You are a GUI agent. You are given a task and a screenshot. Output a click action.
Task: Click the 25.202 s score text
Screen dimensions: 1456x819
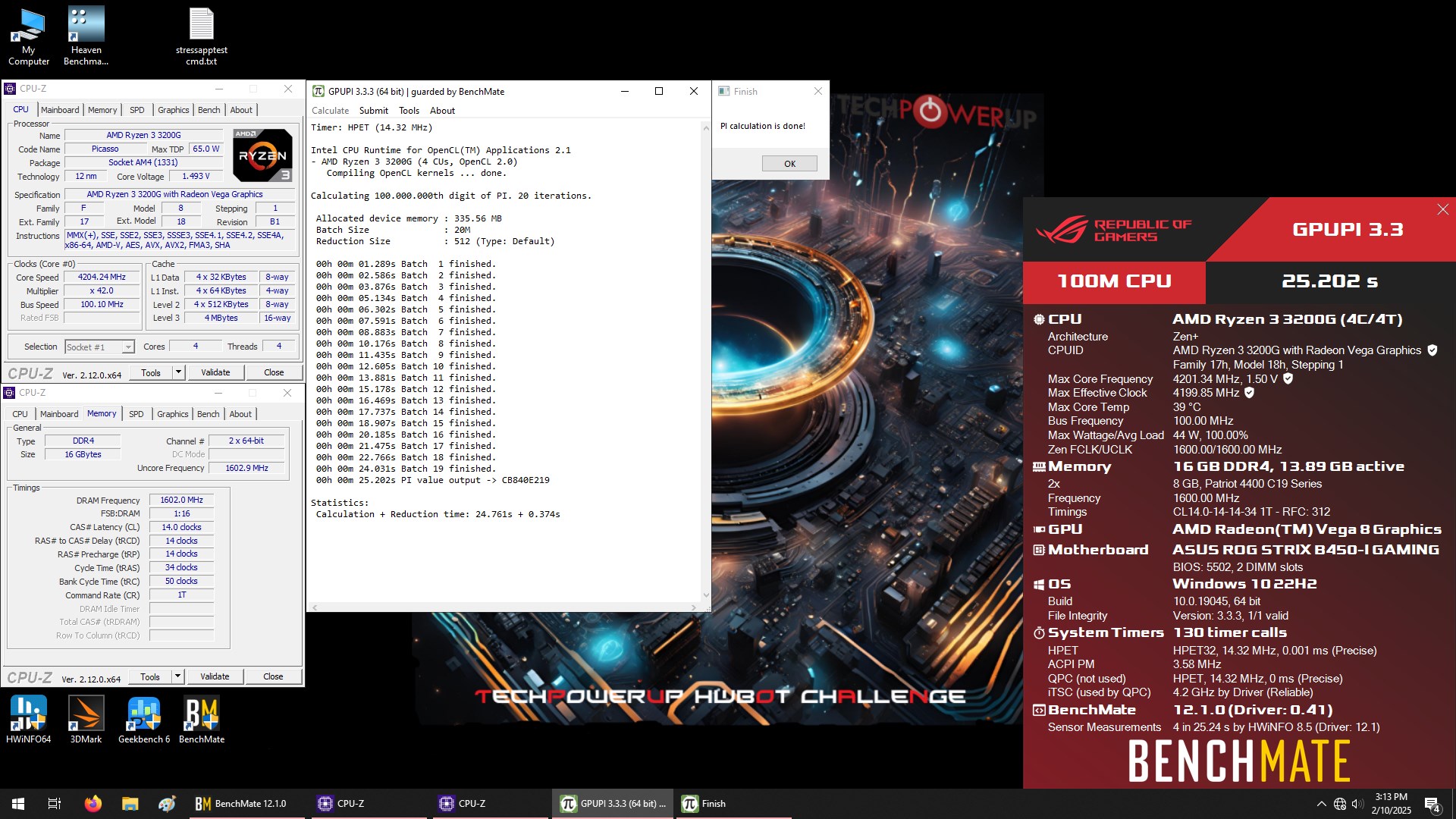pyautogui.click(x=1330, y=281)
